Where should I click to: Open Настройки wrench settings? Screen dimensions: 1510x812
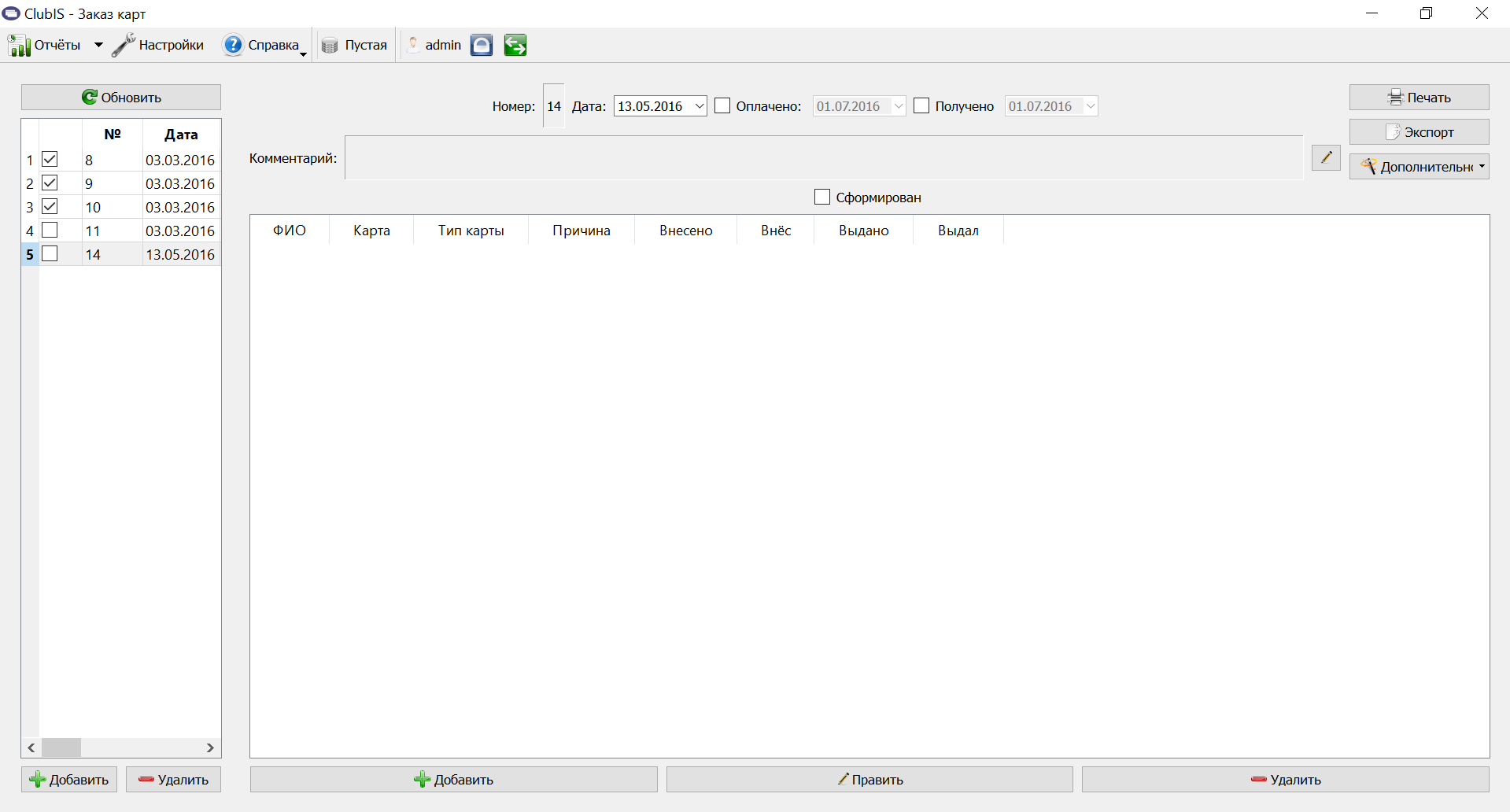click(x=124, y=45)
